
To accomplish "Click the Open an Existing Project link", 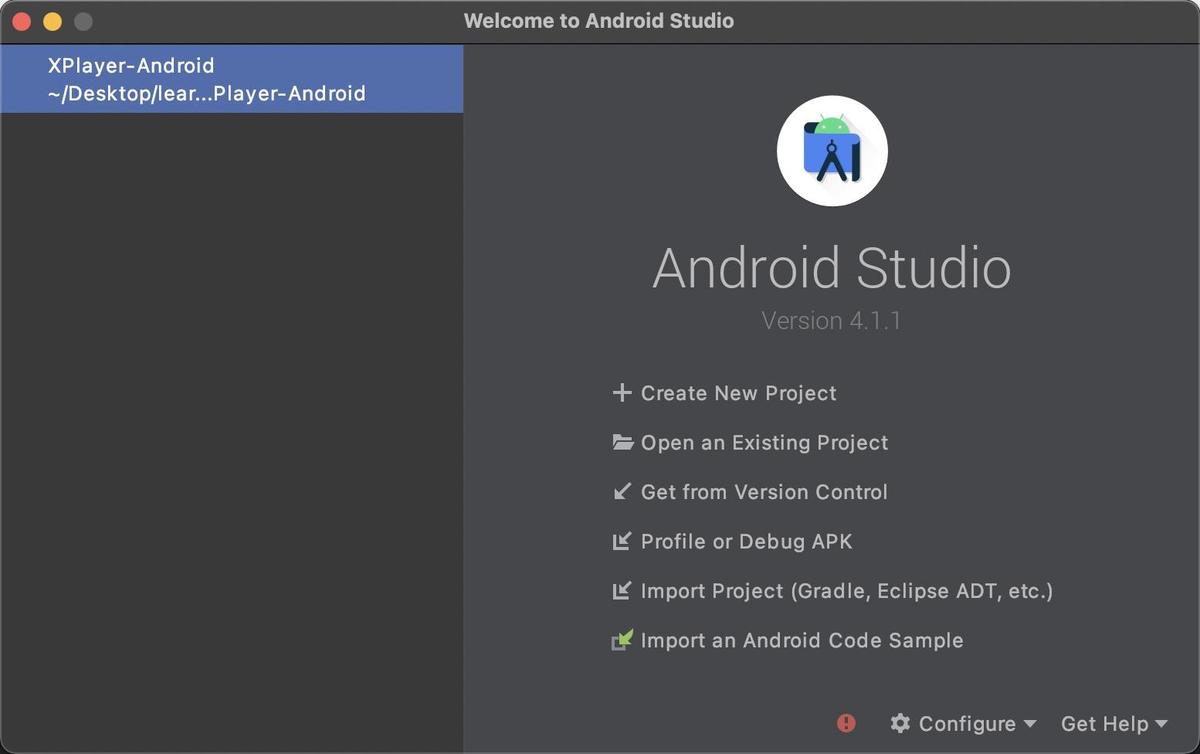I will [764, 442].
